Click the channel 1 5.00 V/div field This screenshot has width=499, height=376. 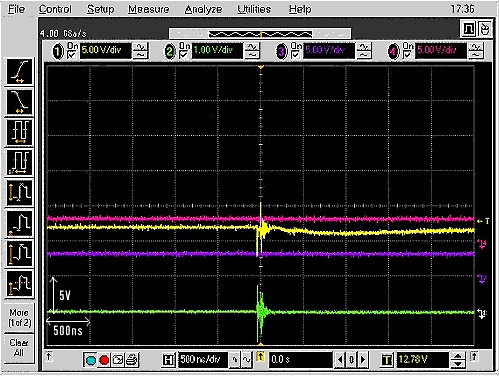pos(105,51)
